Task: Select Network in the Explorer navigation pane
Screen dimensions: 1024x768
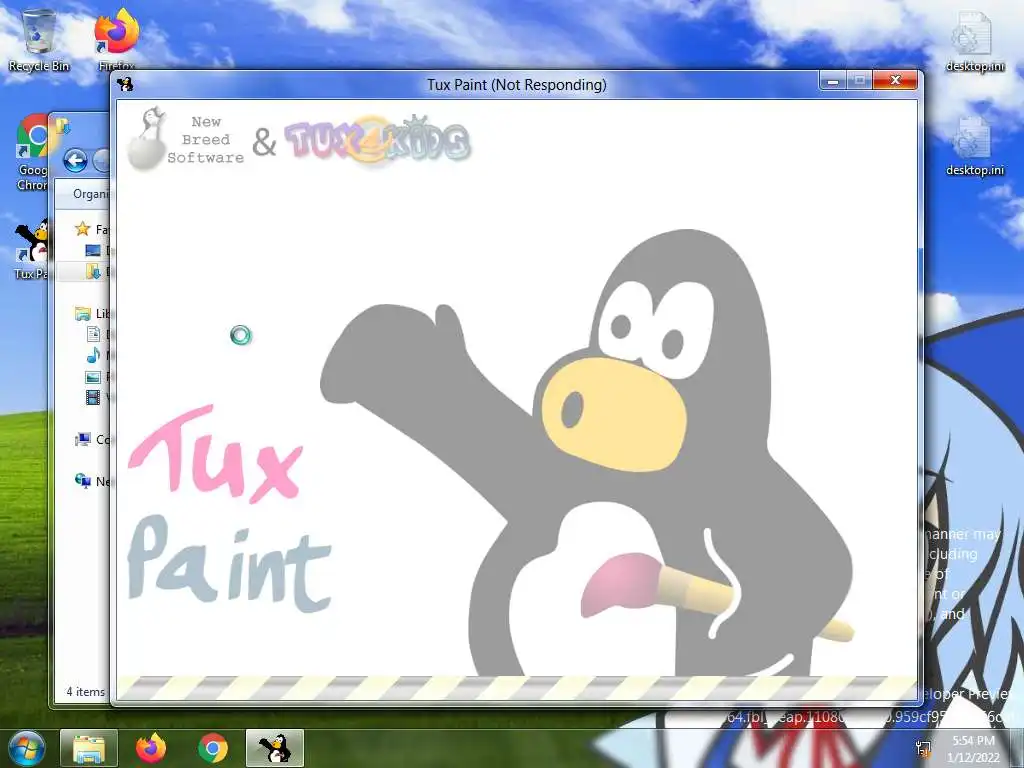Action: pos(91,481)
